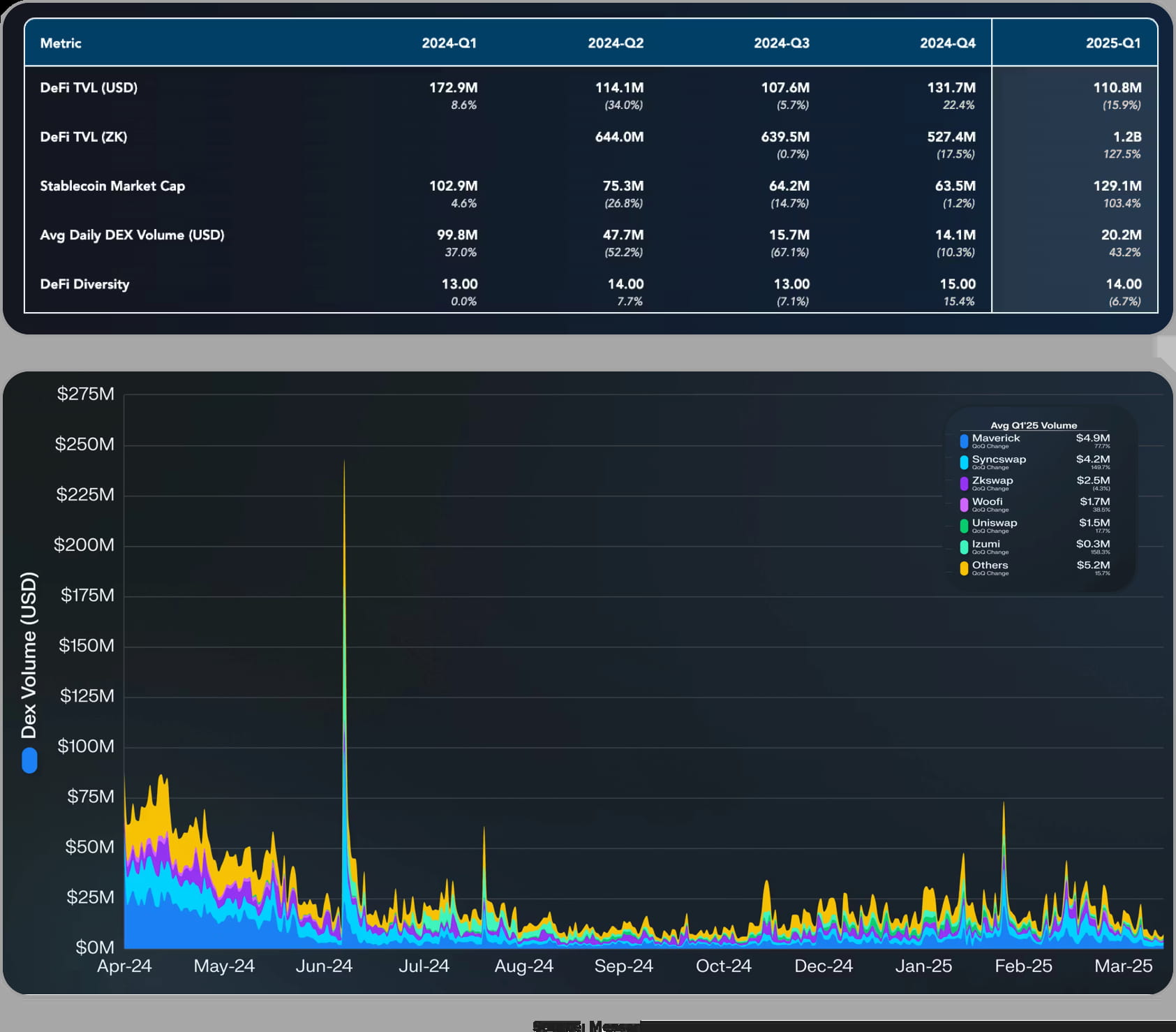1176x1032 pixels.
Task: Click the Others yellow legend marker
Action: click(x=964, y=568)
